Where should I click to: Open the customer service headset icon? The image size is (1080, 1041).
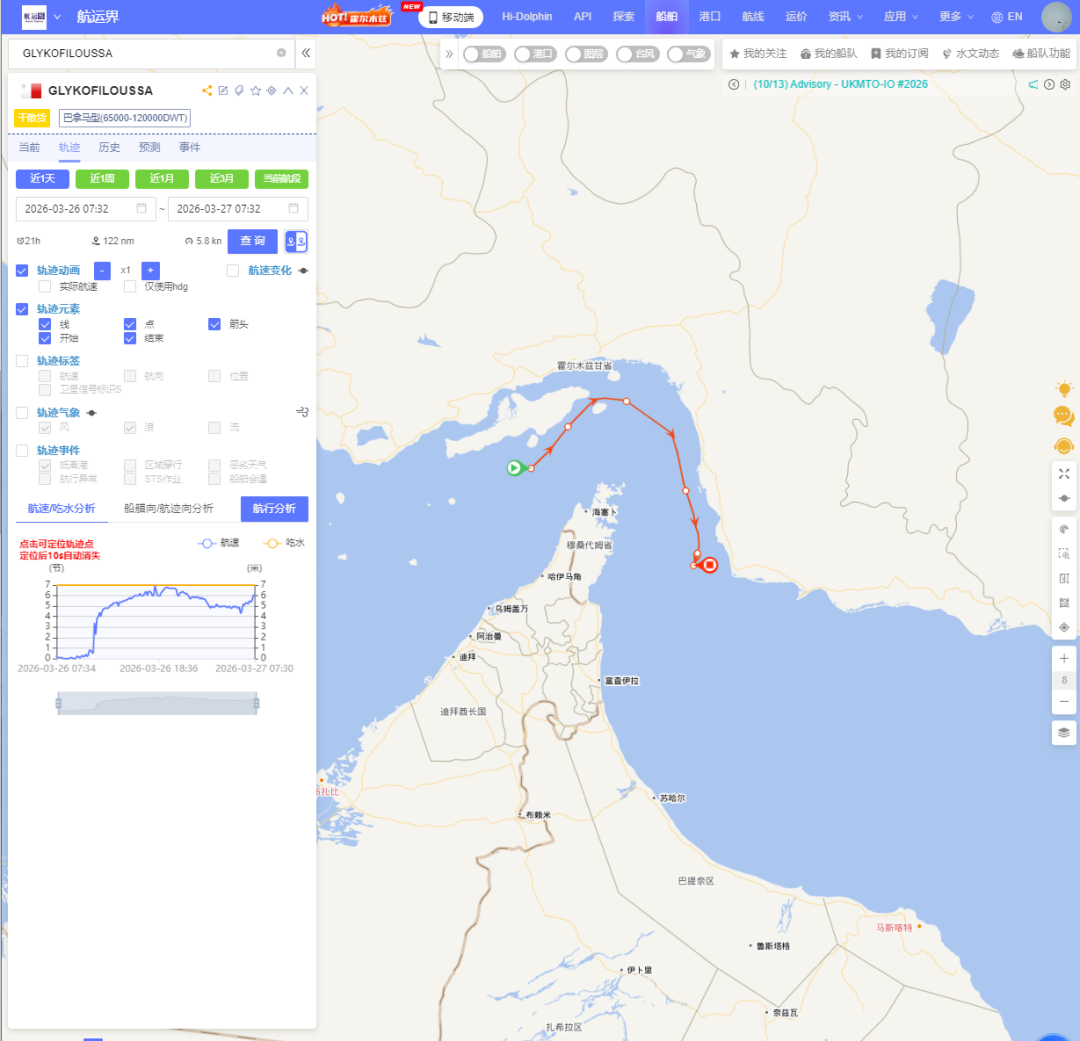[1064, 446]
